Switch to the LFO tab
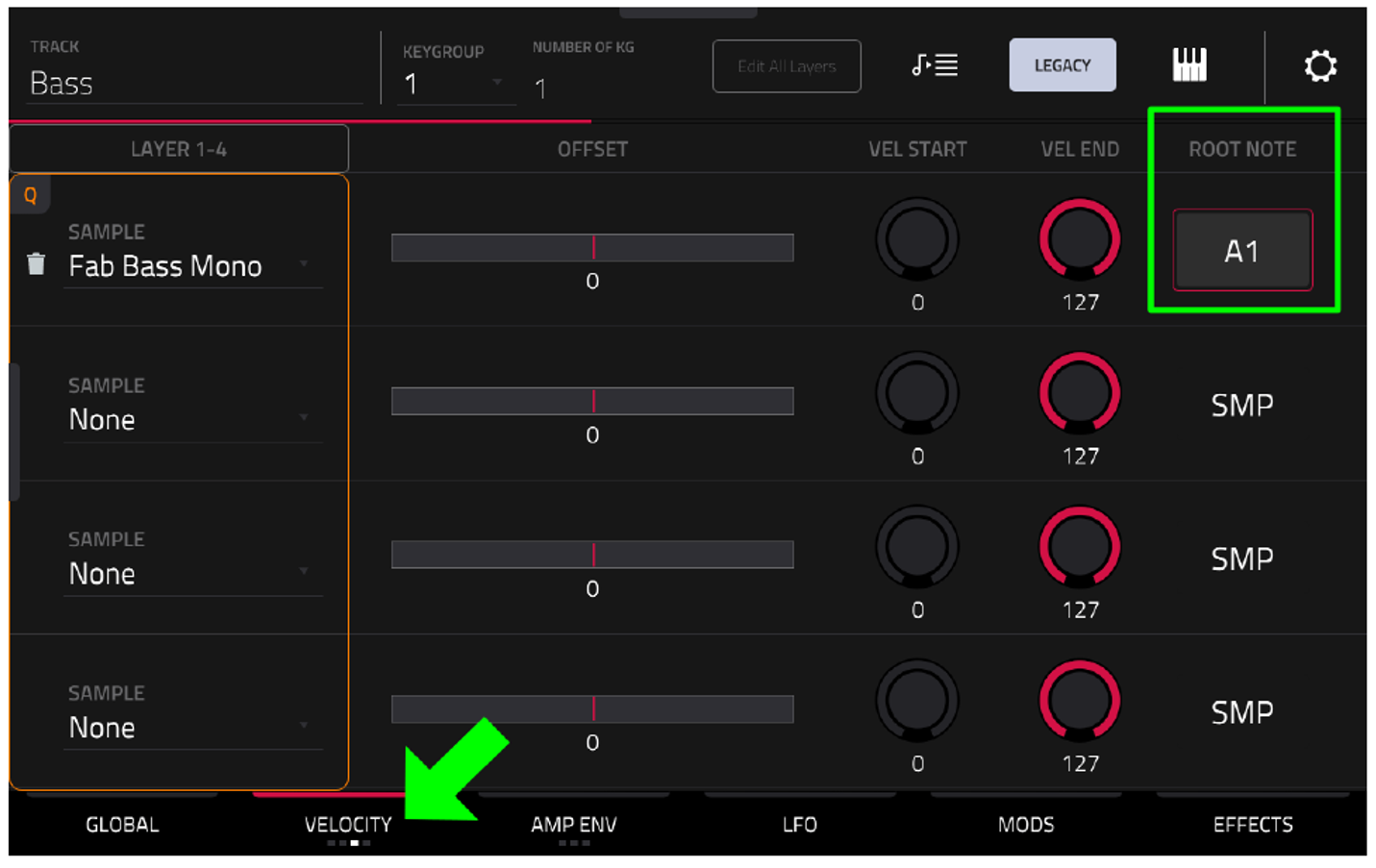 point(800,824)
